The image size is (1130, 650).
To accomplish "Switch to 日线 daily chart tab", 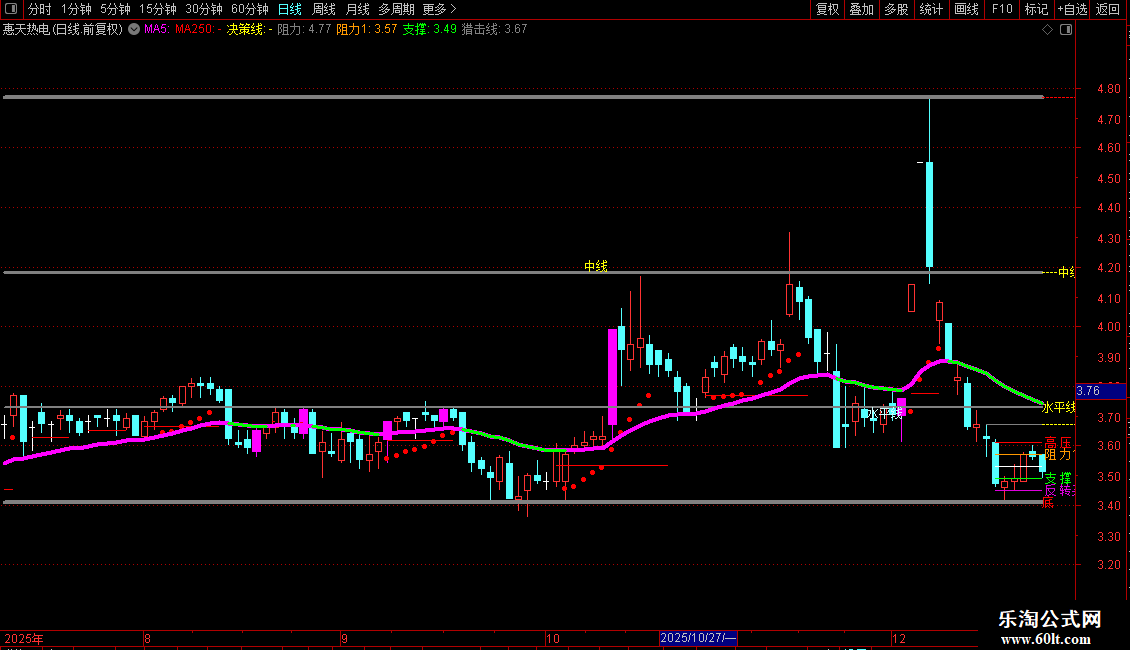I will pos(290,9).
